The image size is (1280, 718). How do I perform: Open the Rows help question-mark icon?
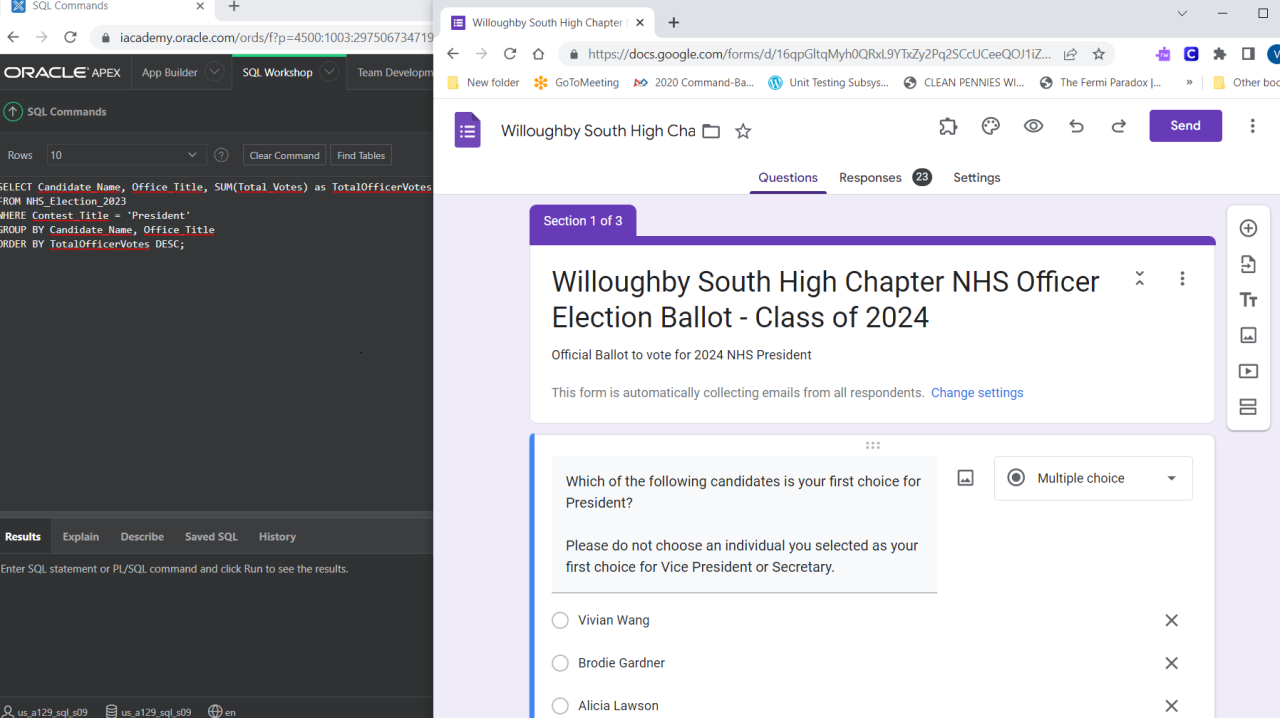[x=221, y=155]
